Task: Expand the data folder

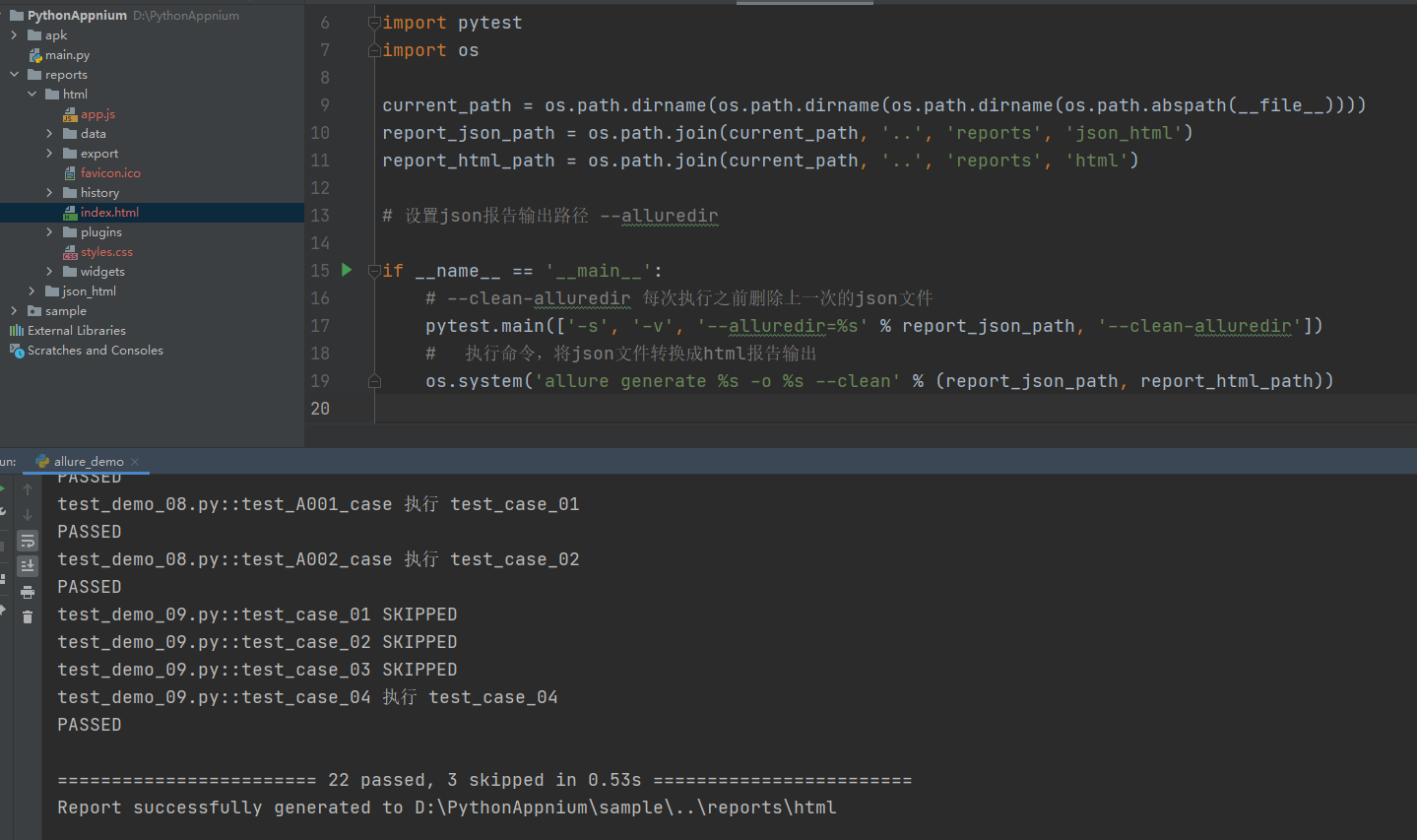Action: [49, 134]
